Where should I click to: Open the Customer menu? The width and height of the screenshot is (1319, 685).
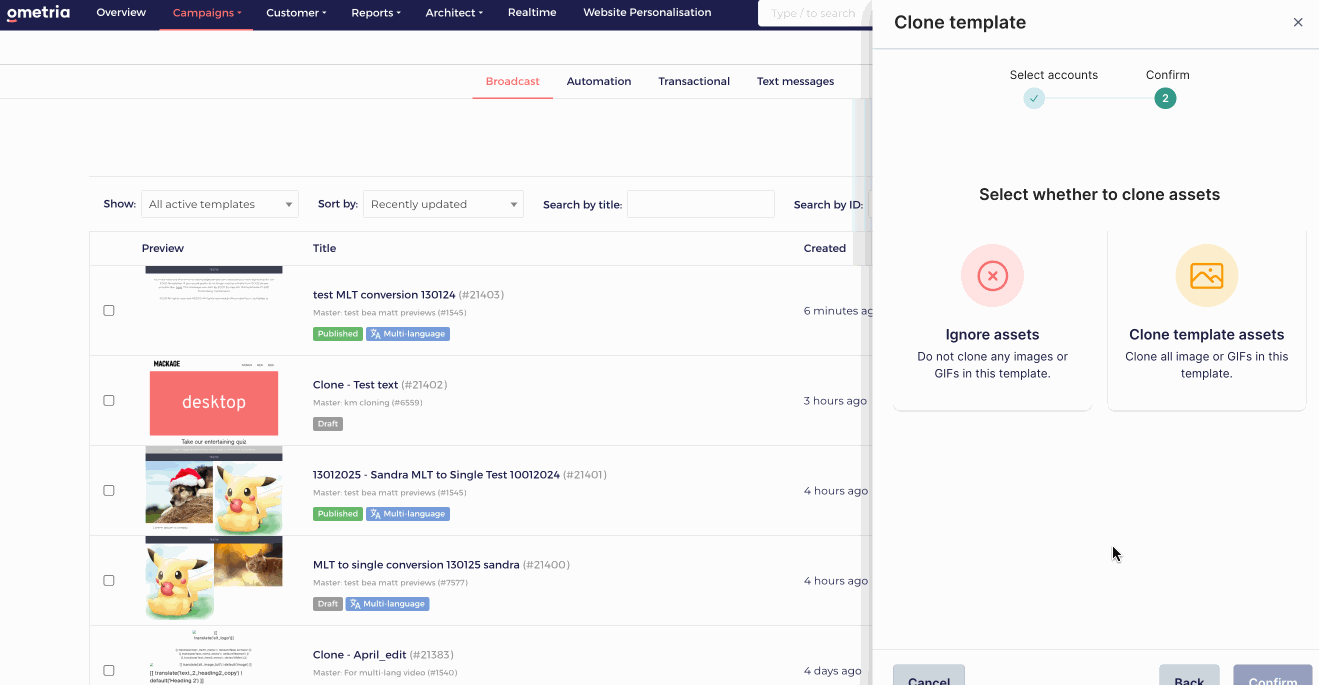296,13
